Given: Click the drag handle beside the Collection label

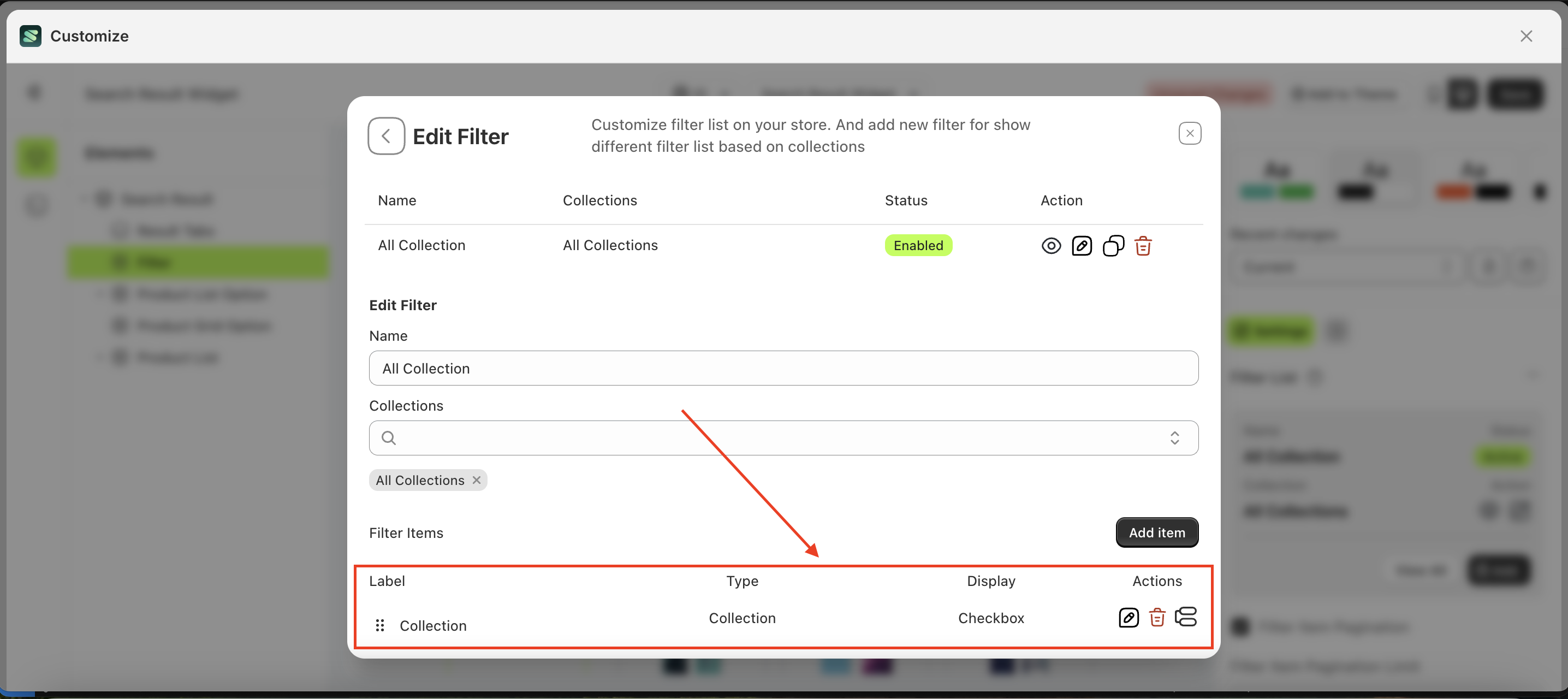Looking at the screenshot, I should tap(380, 625).
